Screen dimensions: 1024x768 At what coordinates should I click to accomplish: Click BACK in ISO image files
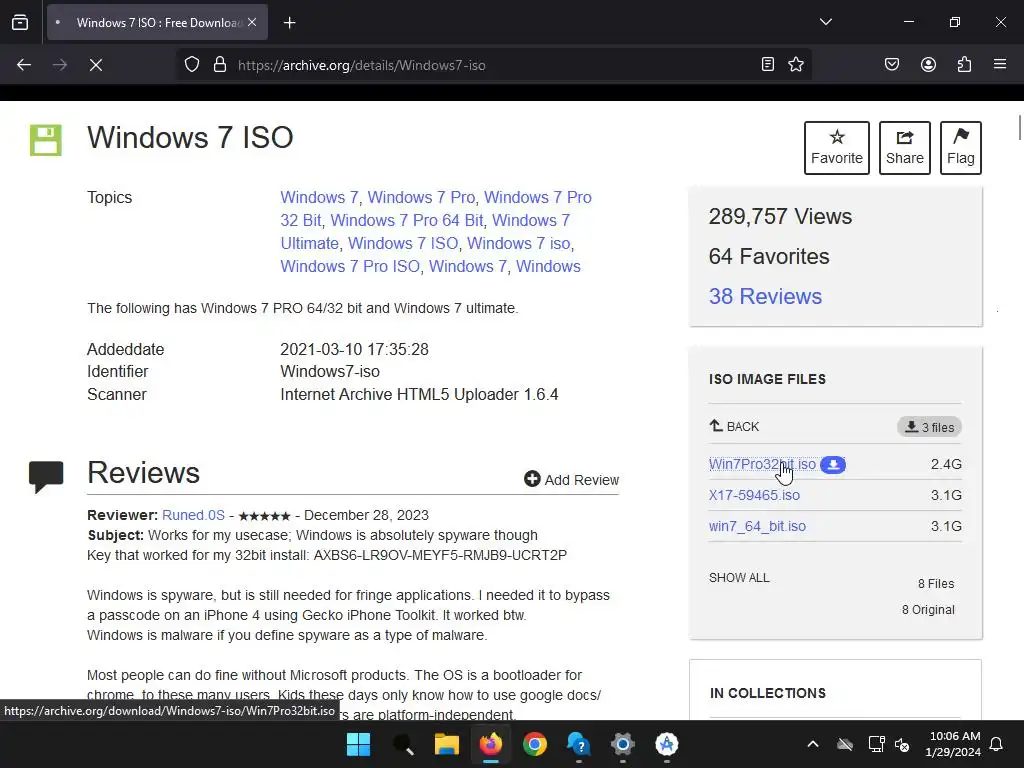click(735, 426)
